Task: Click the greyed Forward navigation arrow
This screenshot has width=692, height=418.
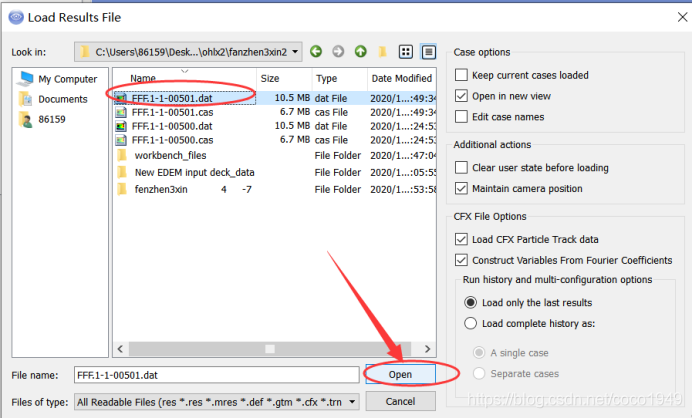Action: pyautogui.click(x=338, y=52)
